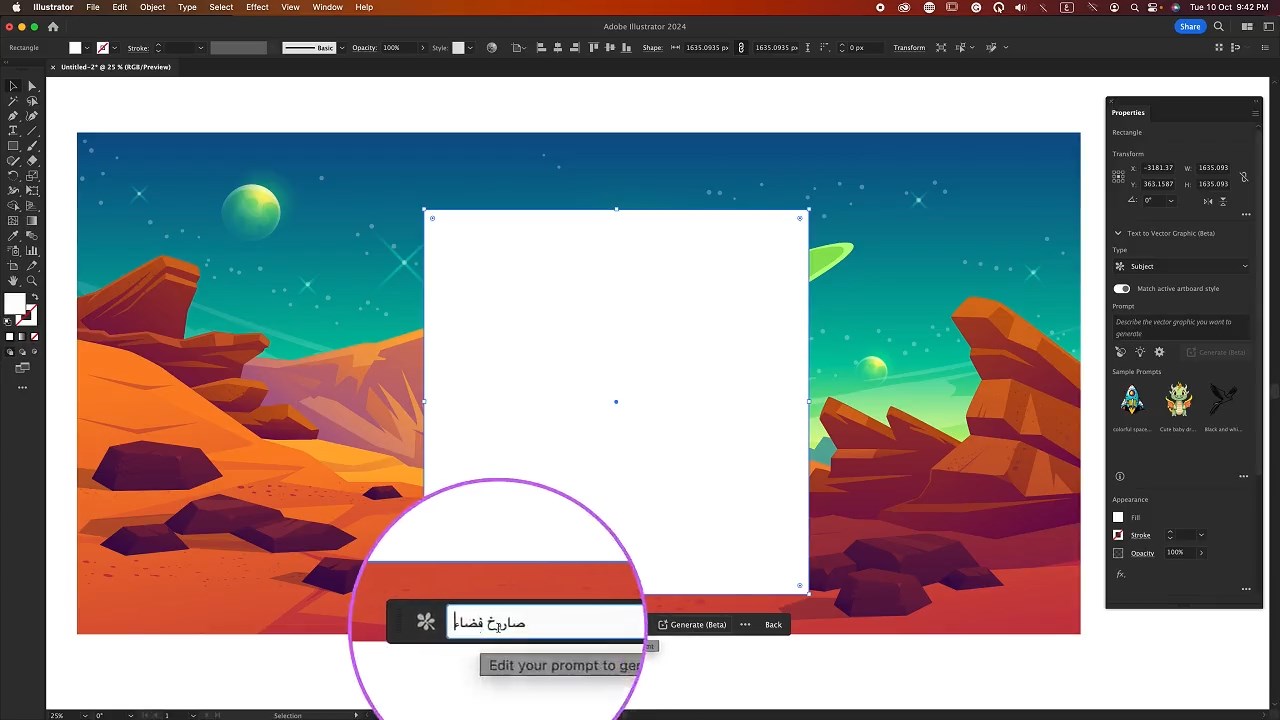Select the colorful spaceship sample prompt thumbnail
Viewport: 1280px width, 720px height.
click(x=1132, y=400)
